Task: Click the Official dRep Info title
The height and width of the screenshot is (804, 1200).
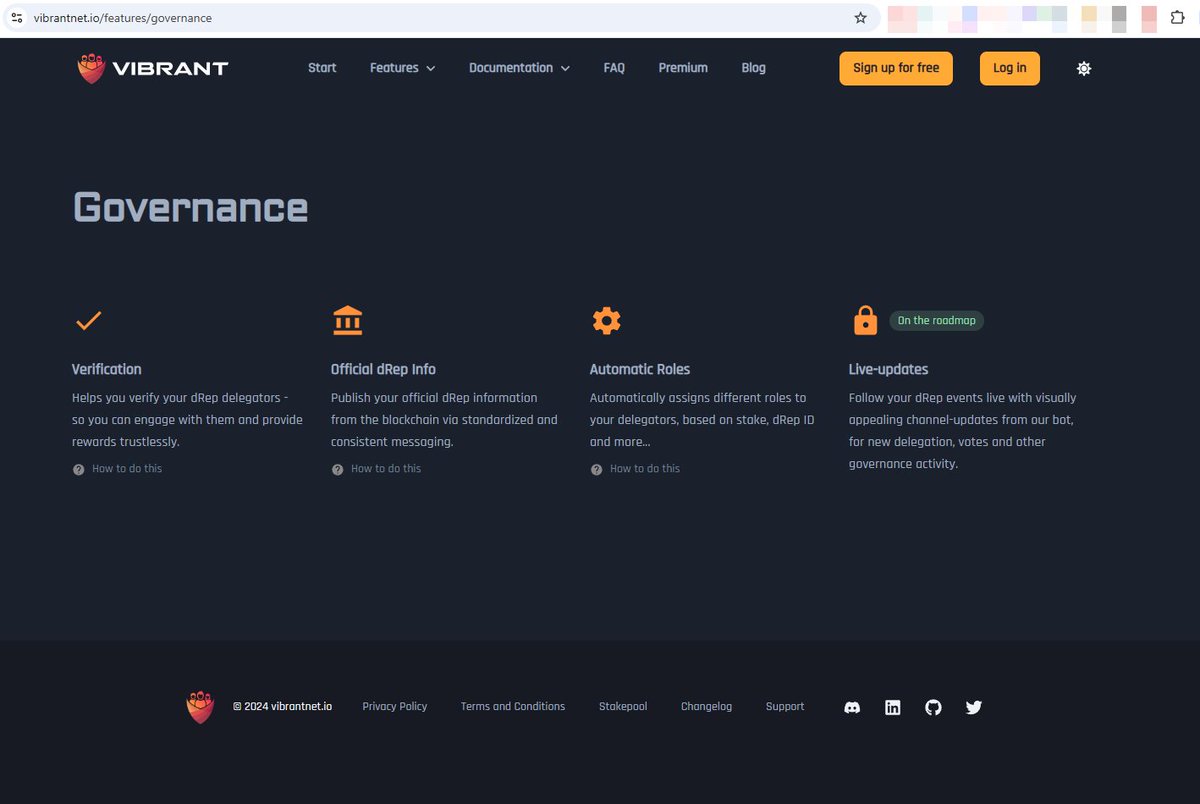Action: pyautogui.click(x=383, y=369)
